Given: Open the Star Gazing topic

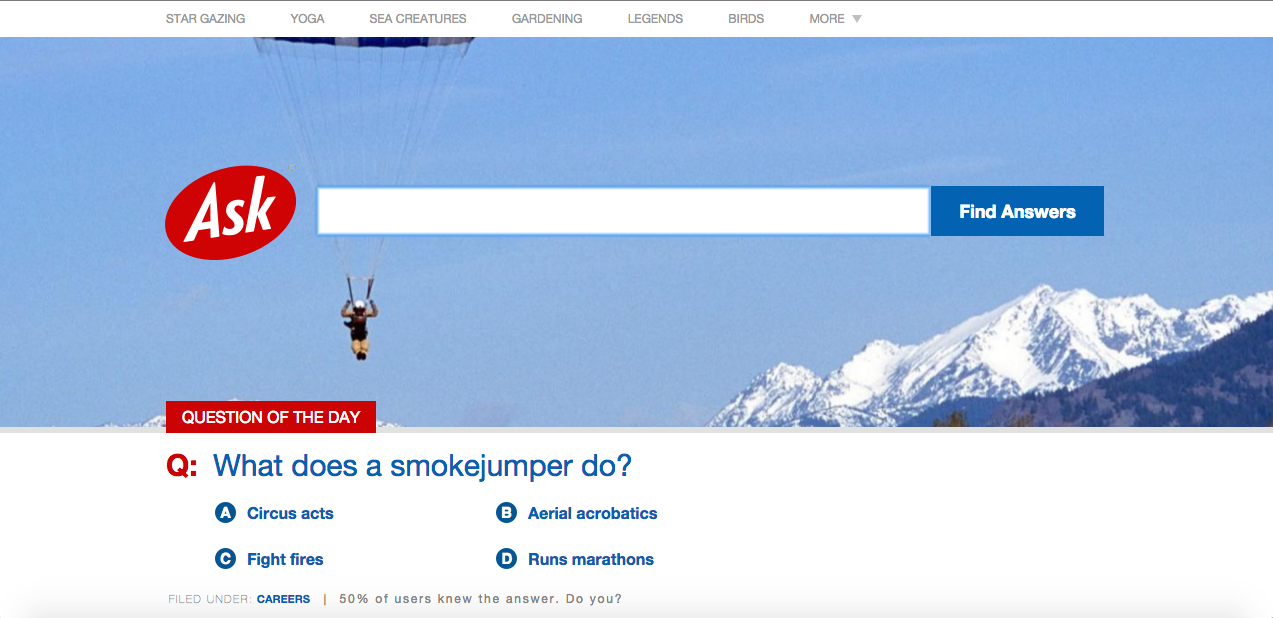Looking at the screenshot, I should point(205,19).
